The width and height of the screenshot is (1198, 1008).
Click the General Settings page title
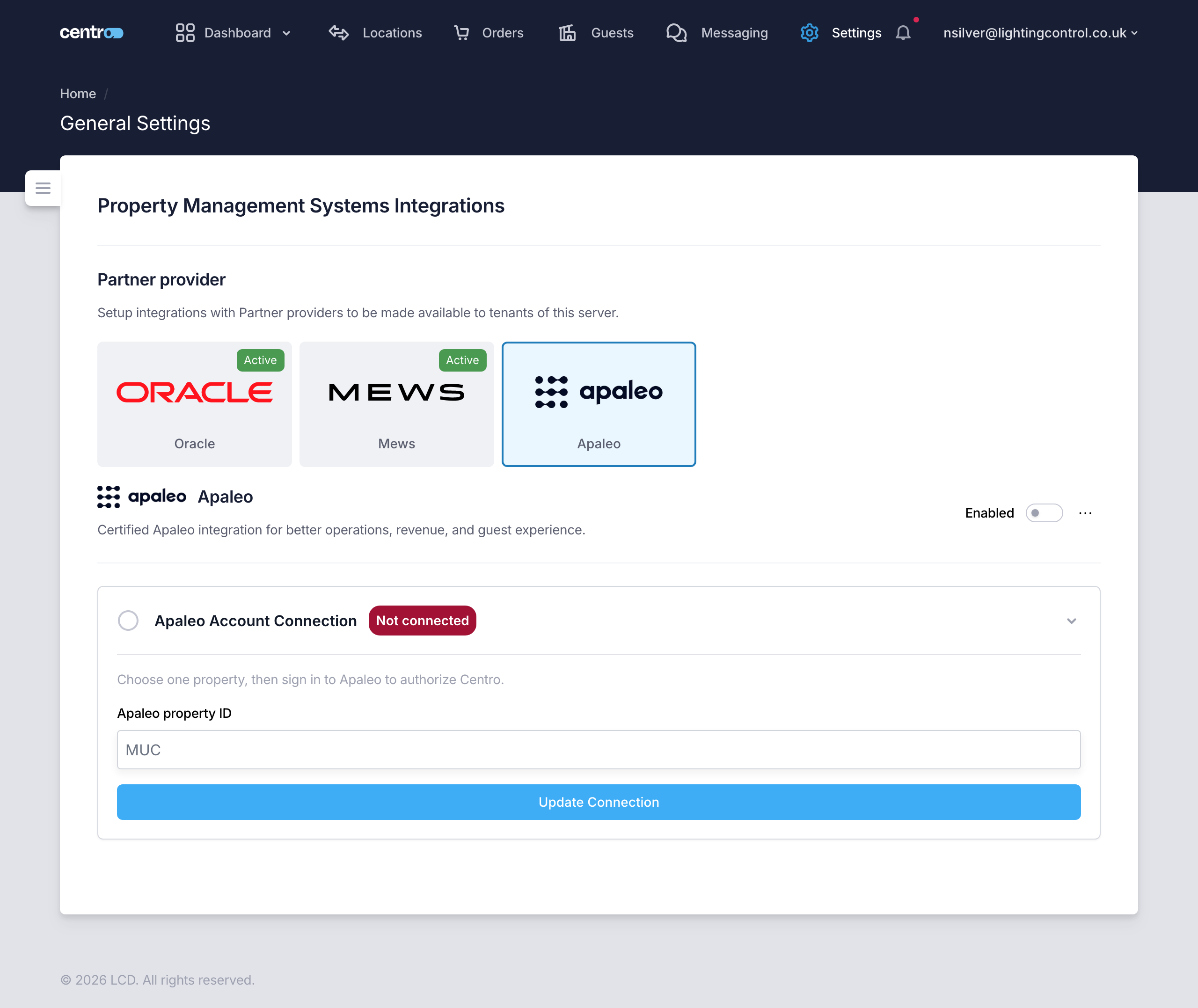135,124
